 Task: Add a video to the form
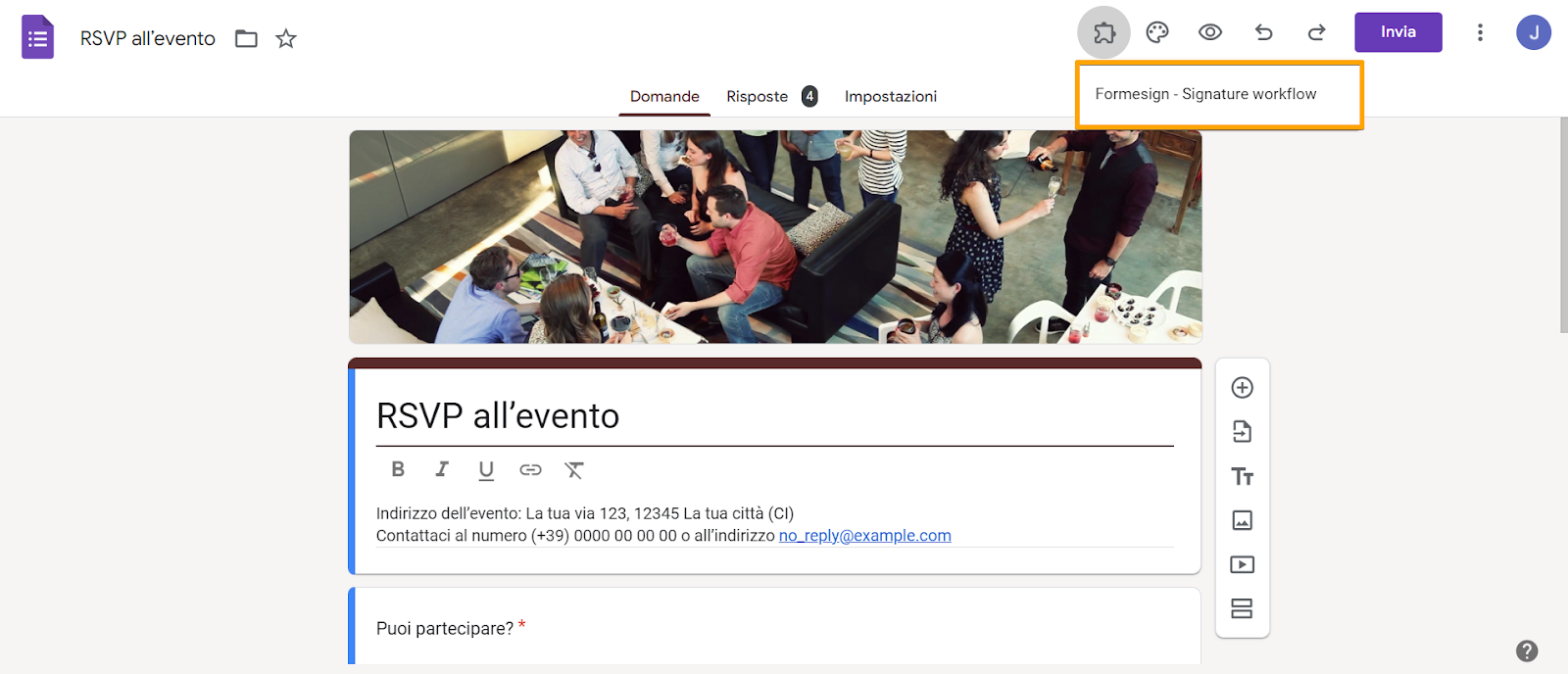click(x=1242, y=564)
